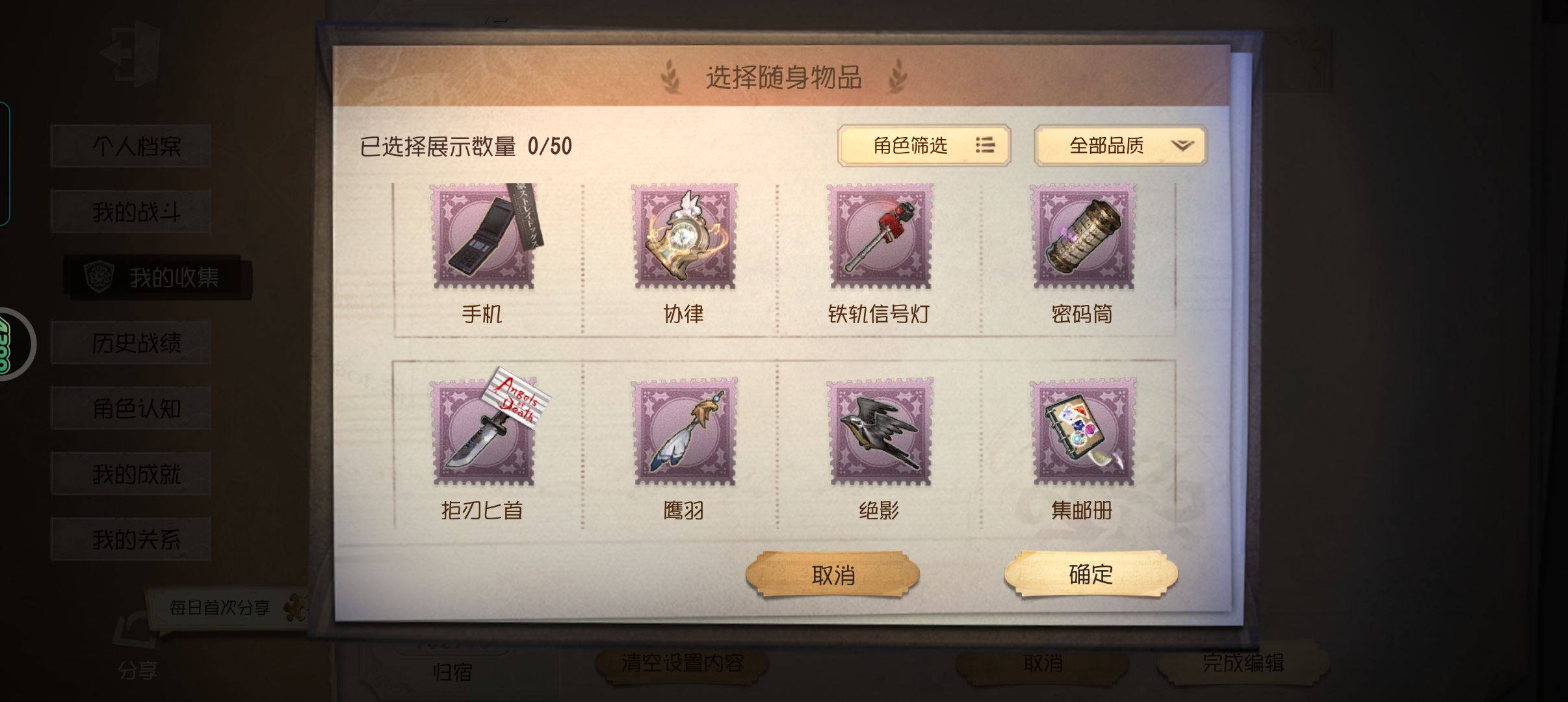Expand the 全部品质 quality dropdown
Screen dimensions: 1568x702
(1120, 145)
